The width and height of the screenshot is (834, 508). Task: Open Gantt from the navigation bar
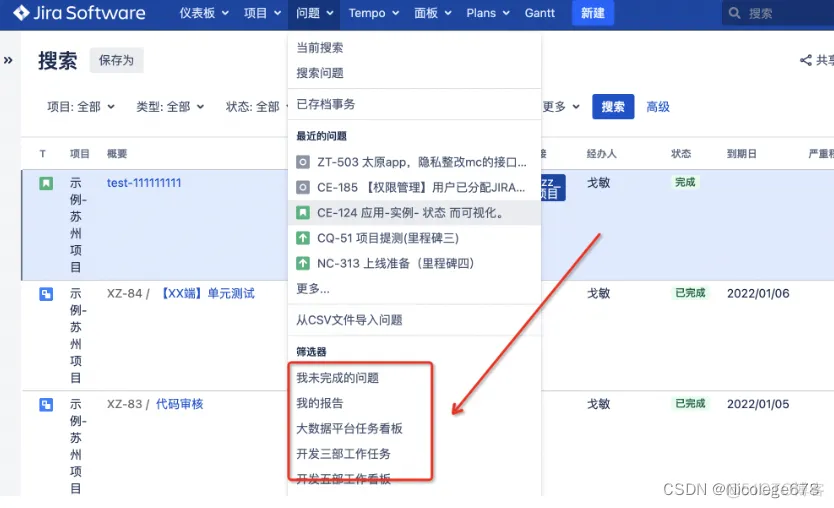pos(539,13)
